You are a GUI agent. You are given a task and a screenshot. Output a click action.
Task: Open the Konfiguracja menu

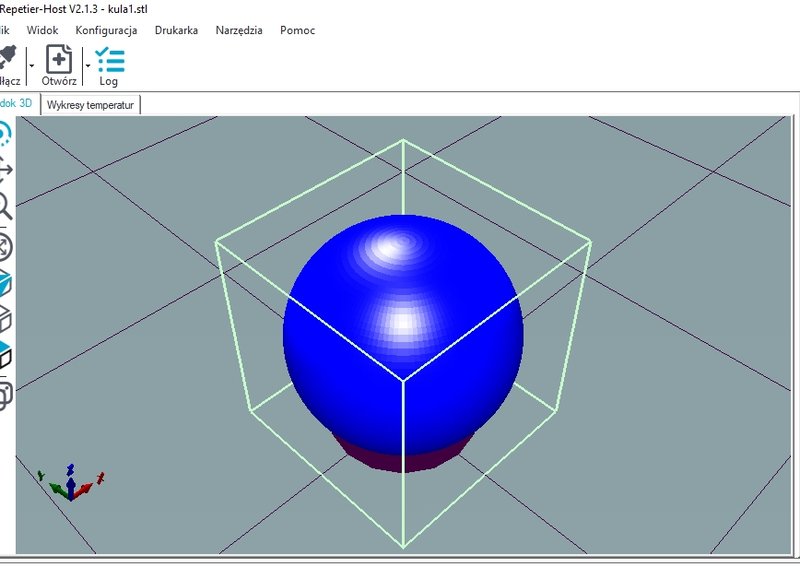coord(106,30)
